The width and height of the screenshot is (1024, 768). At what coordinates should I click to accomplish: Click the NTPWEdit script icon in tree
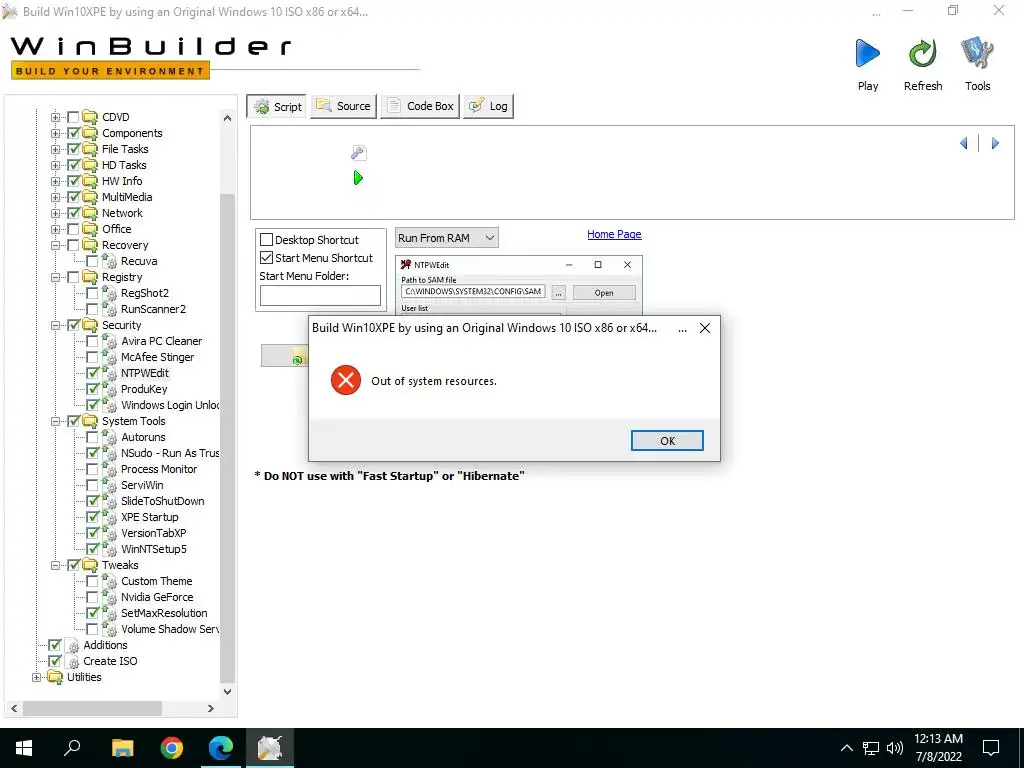point(109,373)
